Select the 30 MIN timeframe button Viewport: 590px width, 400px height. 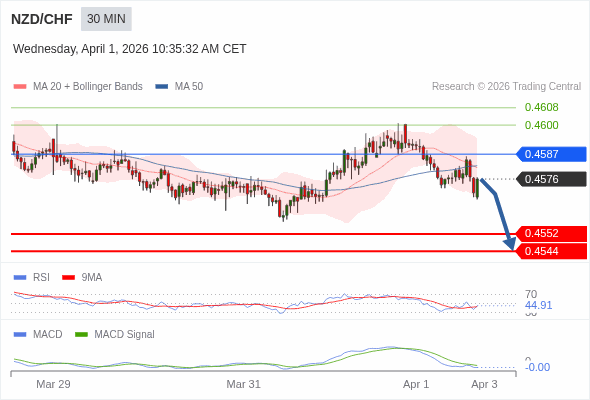click(x=106, y=19)
